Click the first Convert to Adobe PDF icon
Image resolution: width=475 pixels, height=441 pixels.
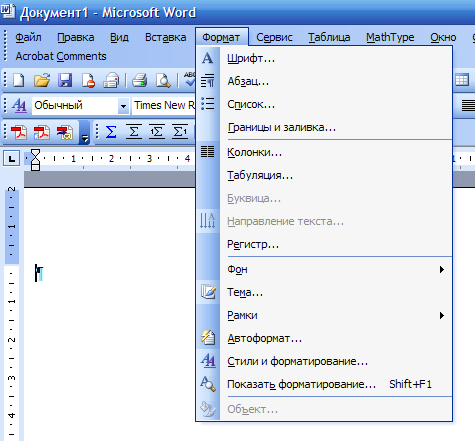click(19, 132)
